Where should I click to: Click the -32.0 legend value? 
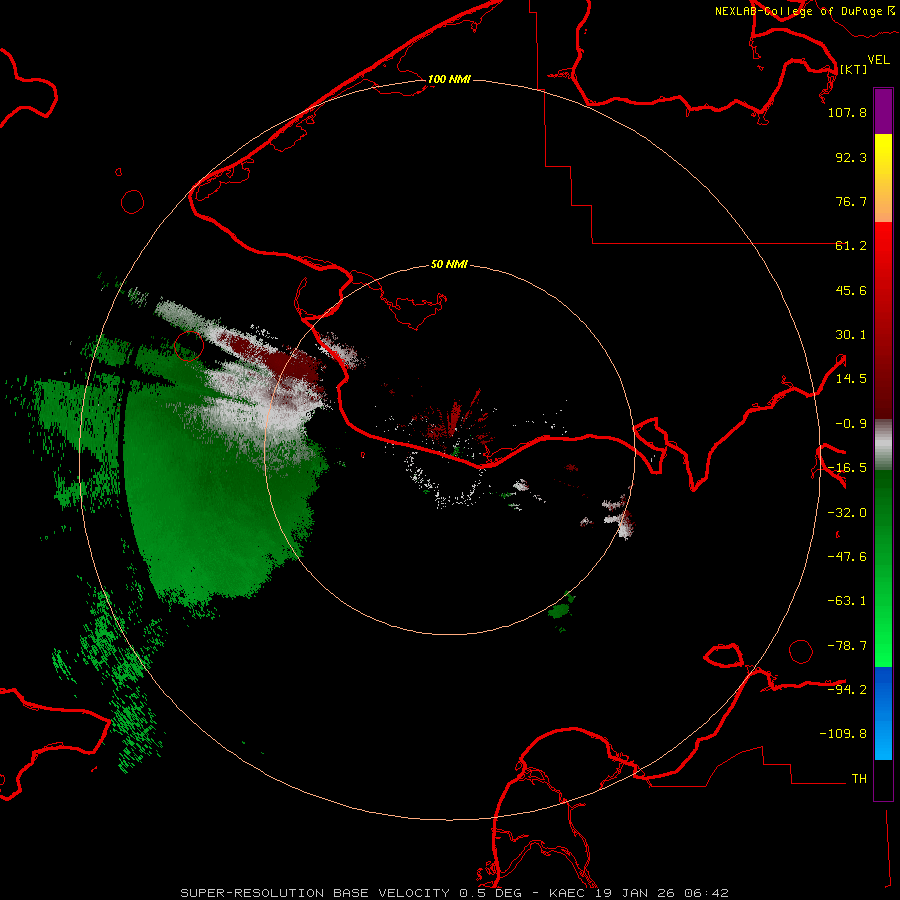(x=847, y=513)
